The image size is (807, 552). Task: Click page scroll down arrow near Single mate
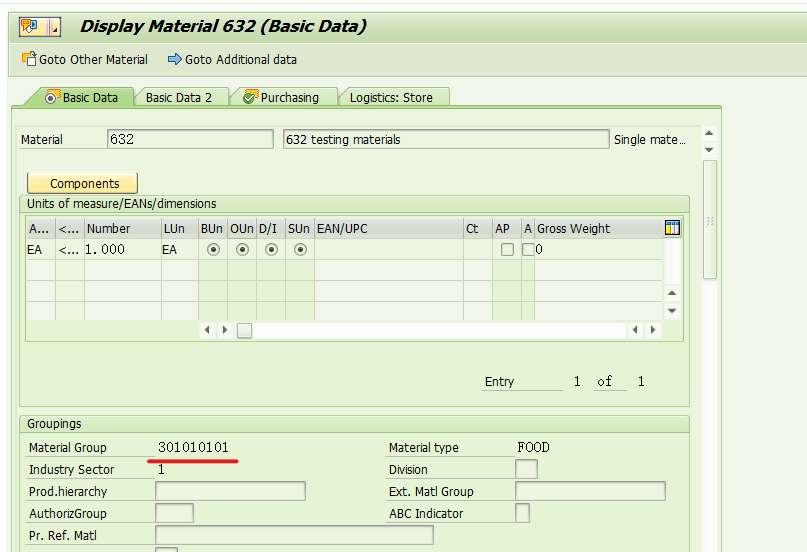point(709,150)
